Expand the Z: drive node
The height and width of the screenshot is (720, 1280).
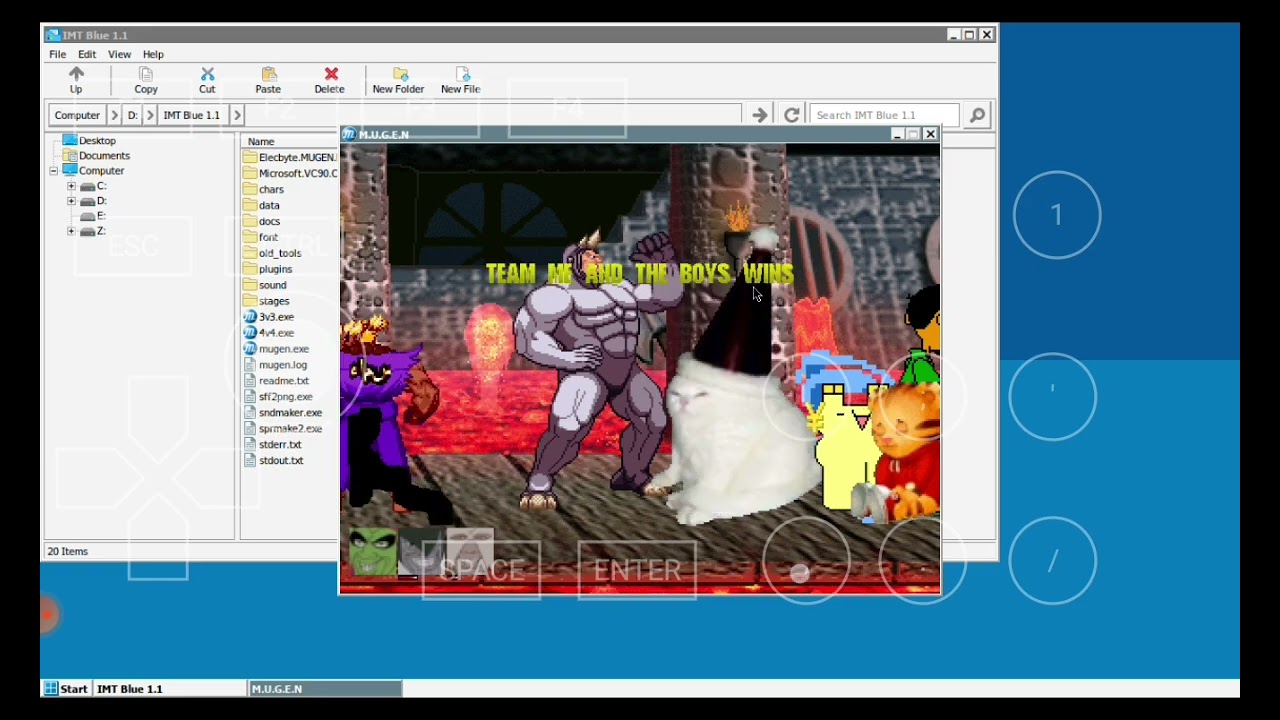click(71, 231)
